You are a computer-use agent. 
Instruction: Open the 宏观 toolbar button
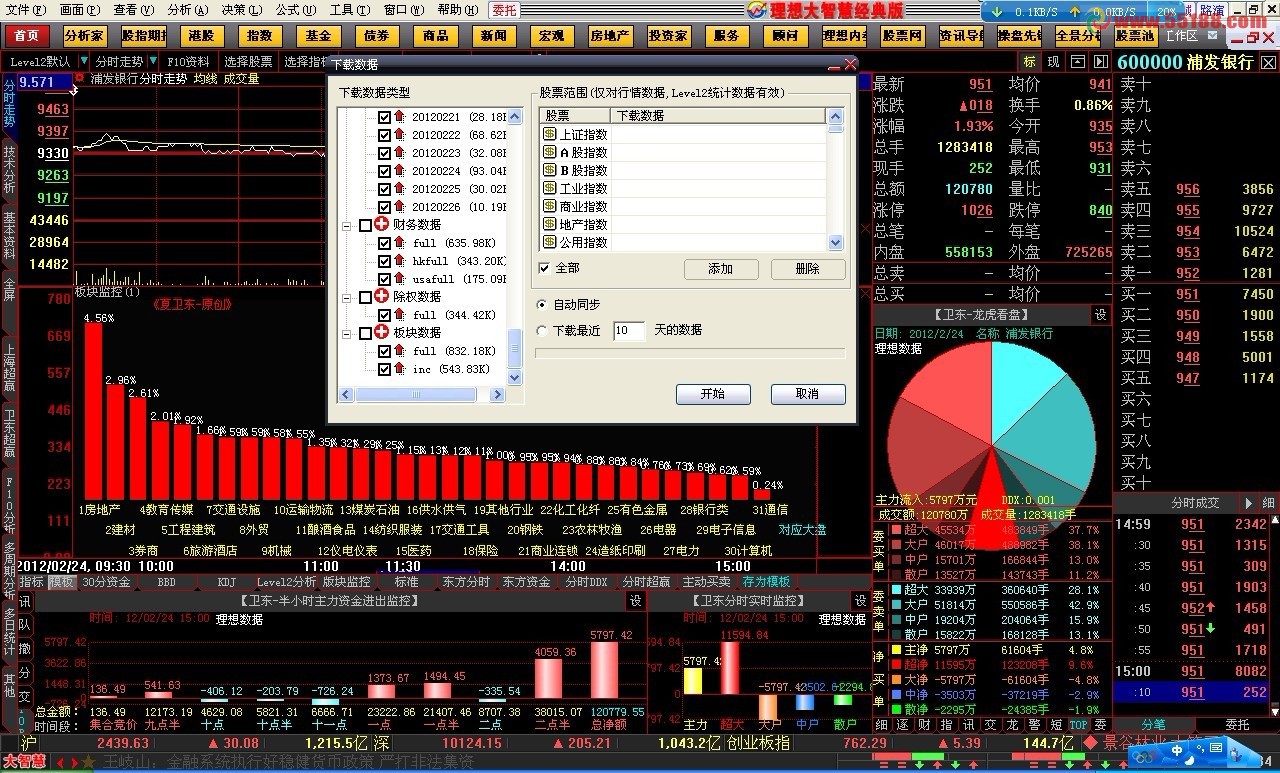(x=551, y=36)
